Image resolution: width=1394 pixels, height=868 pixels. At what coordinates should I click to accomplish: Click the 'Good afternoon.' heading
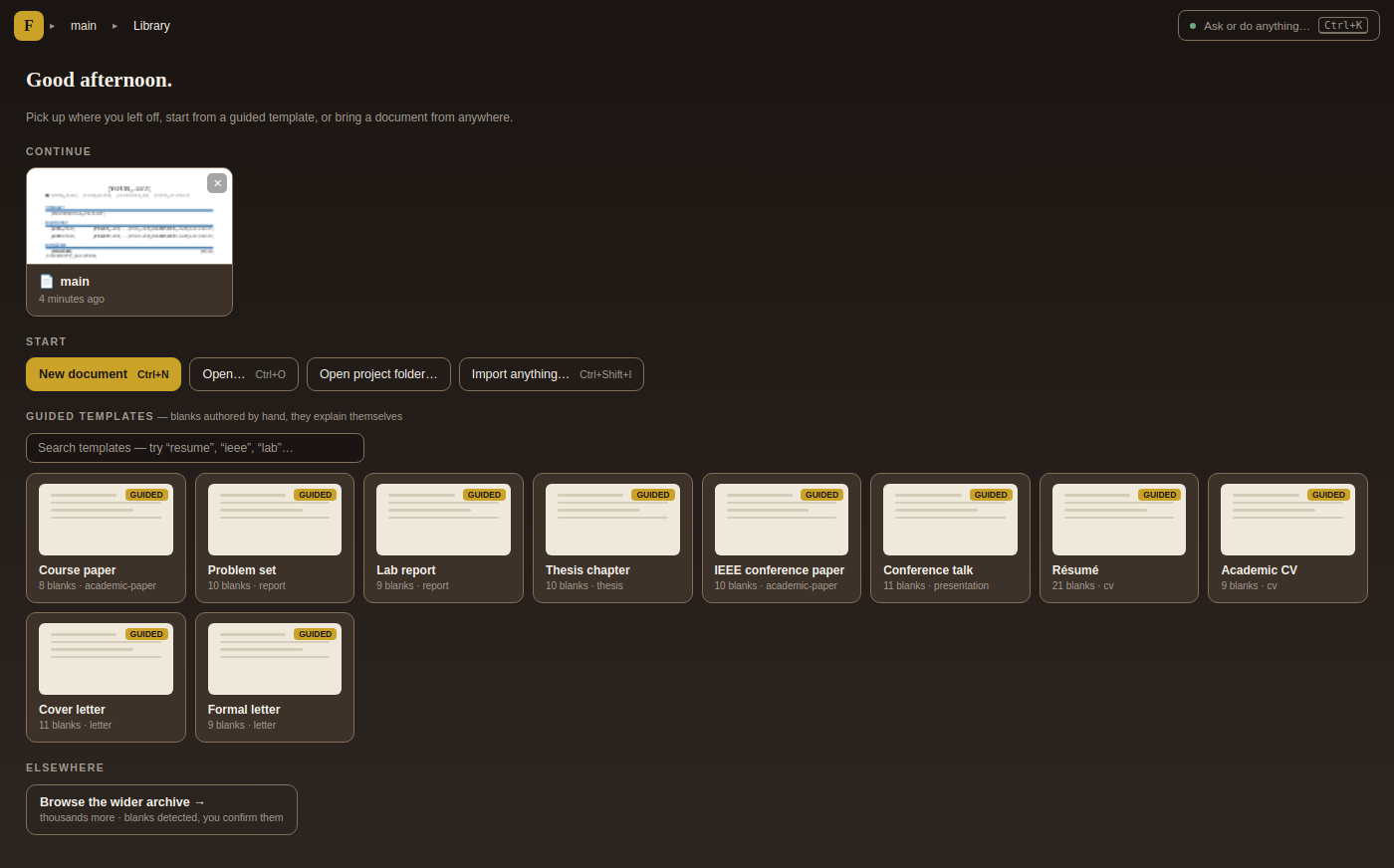[99, 80]
